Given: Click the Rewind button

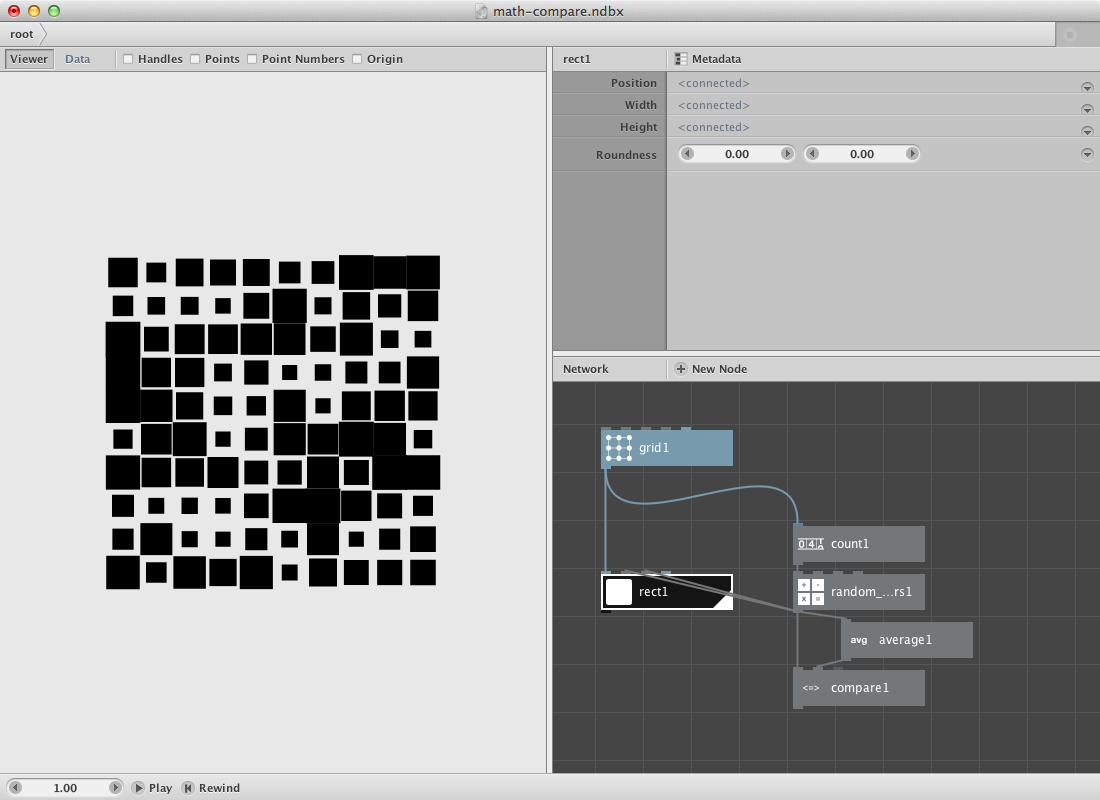Looking at the screenshot, I should (187, 788).
